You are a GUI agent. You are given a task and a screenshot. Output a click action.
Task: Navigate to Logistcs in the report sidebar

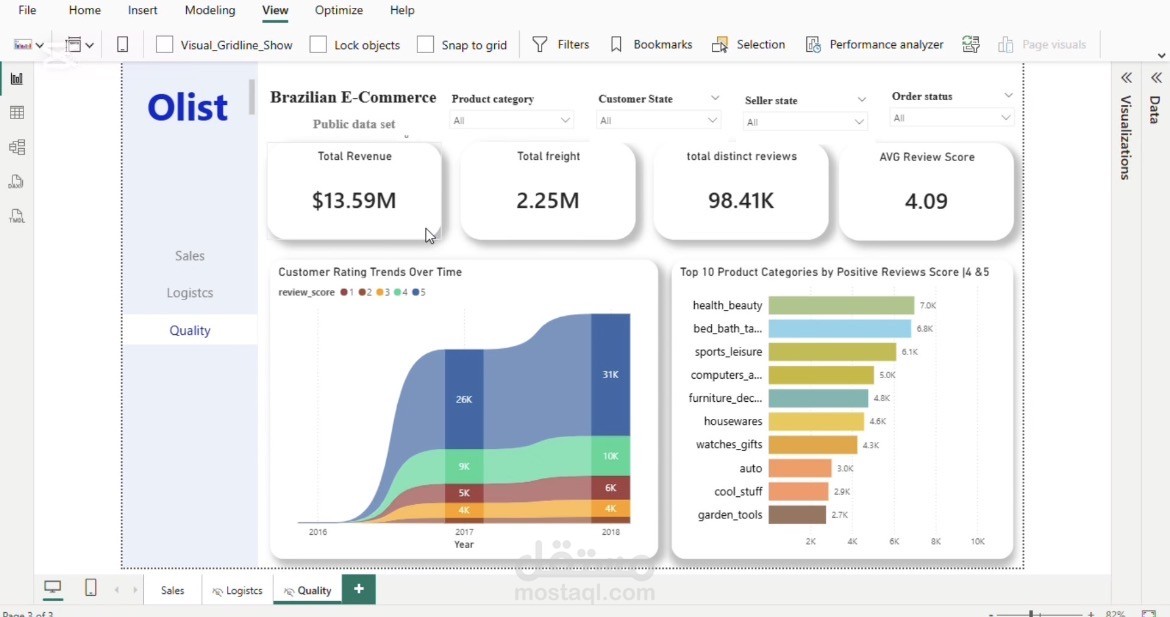click(190, 293)
